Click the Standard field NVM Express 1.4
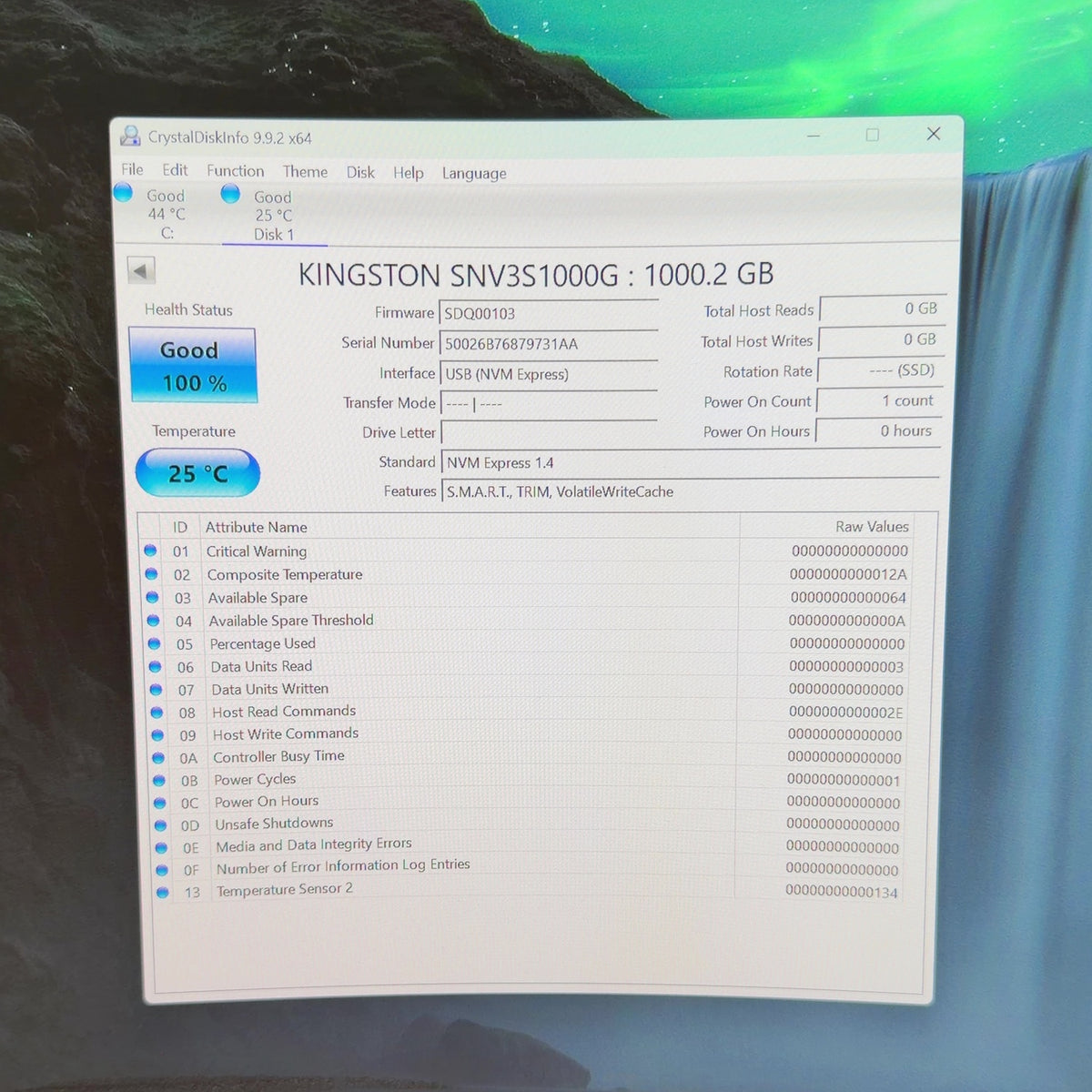 click(691, 462)
